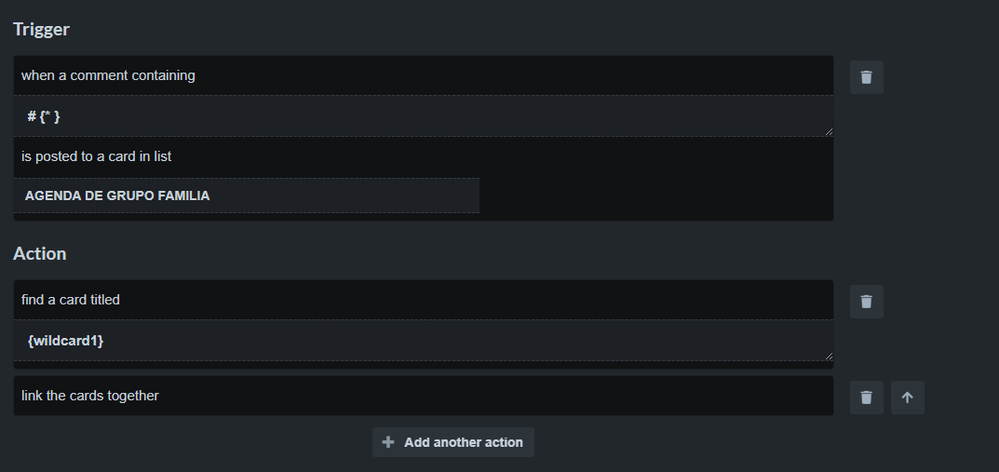Click the Action section heading

click(40, 254)
